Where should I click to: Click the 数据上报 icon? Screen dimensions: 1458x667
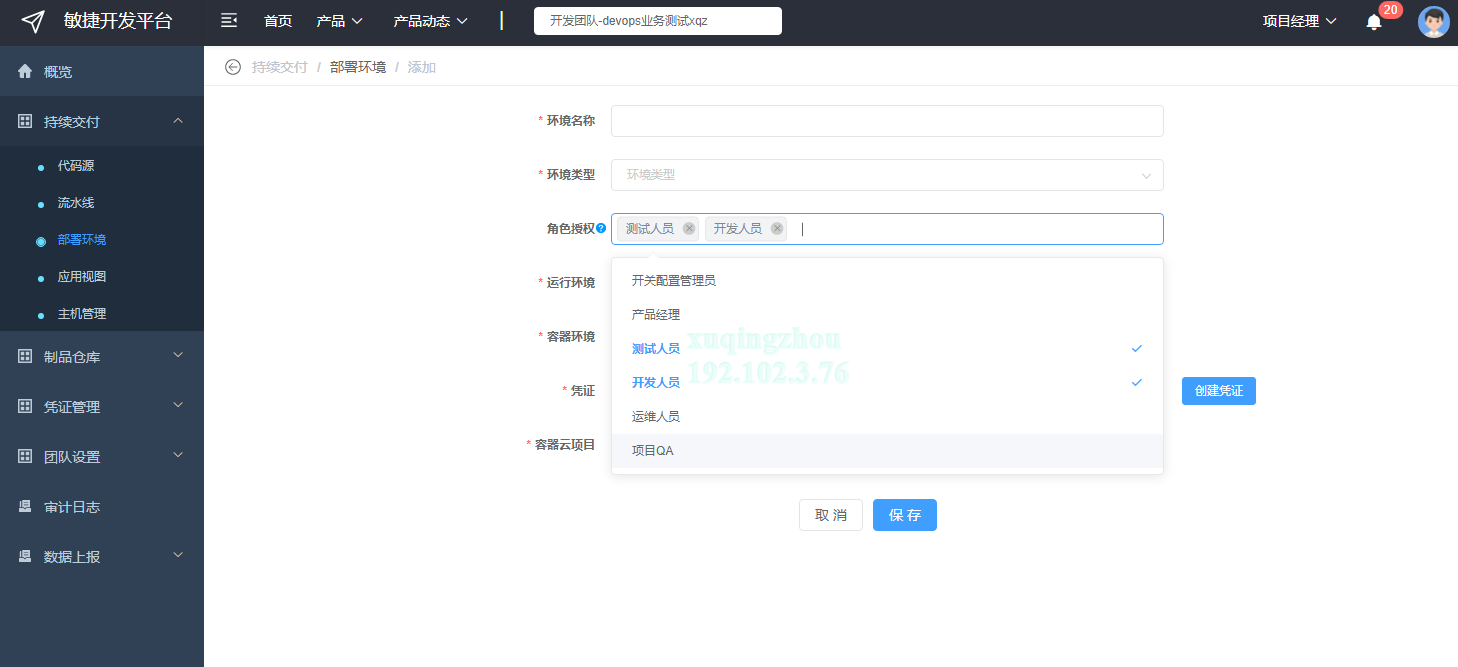coord(25,557)
